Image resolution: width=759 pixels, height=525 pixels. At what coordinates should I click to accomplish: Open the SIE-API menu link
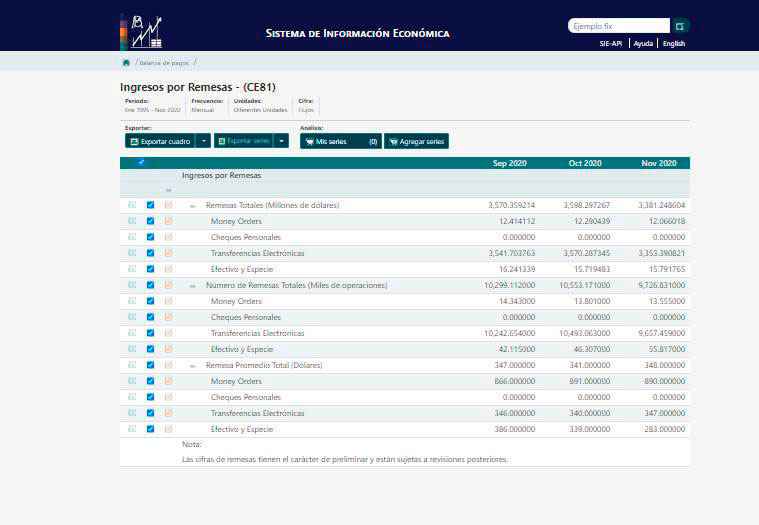610,44
